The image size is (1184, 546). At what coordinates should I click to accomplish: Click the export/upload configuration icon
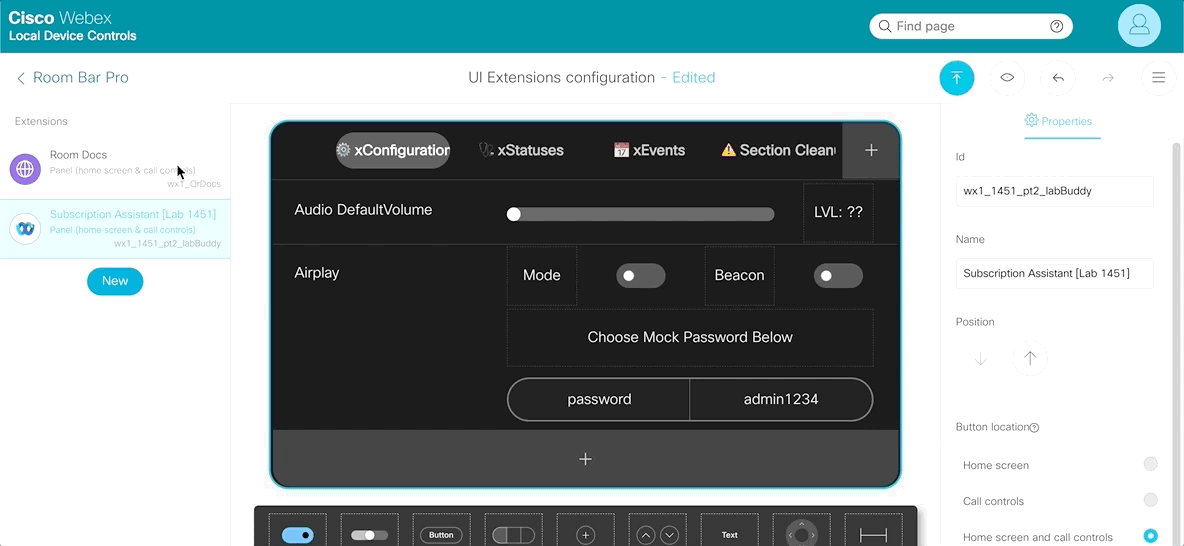(x=956, y=78)
